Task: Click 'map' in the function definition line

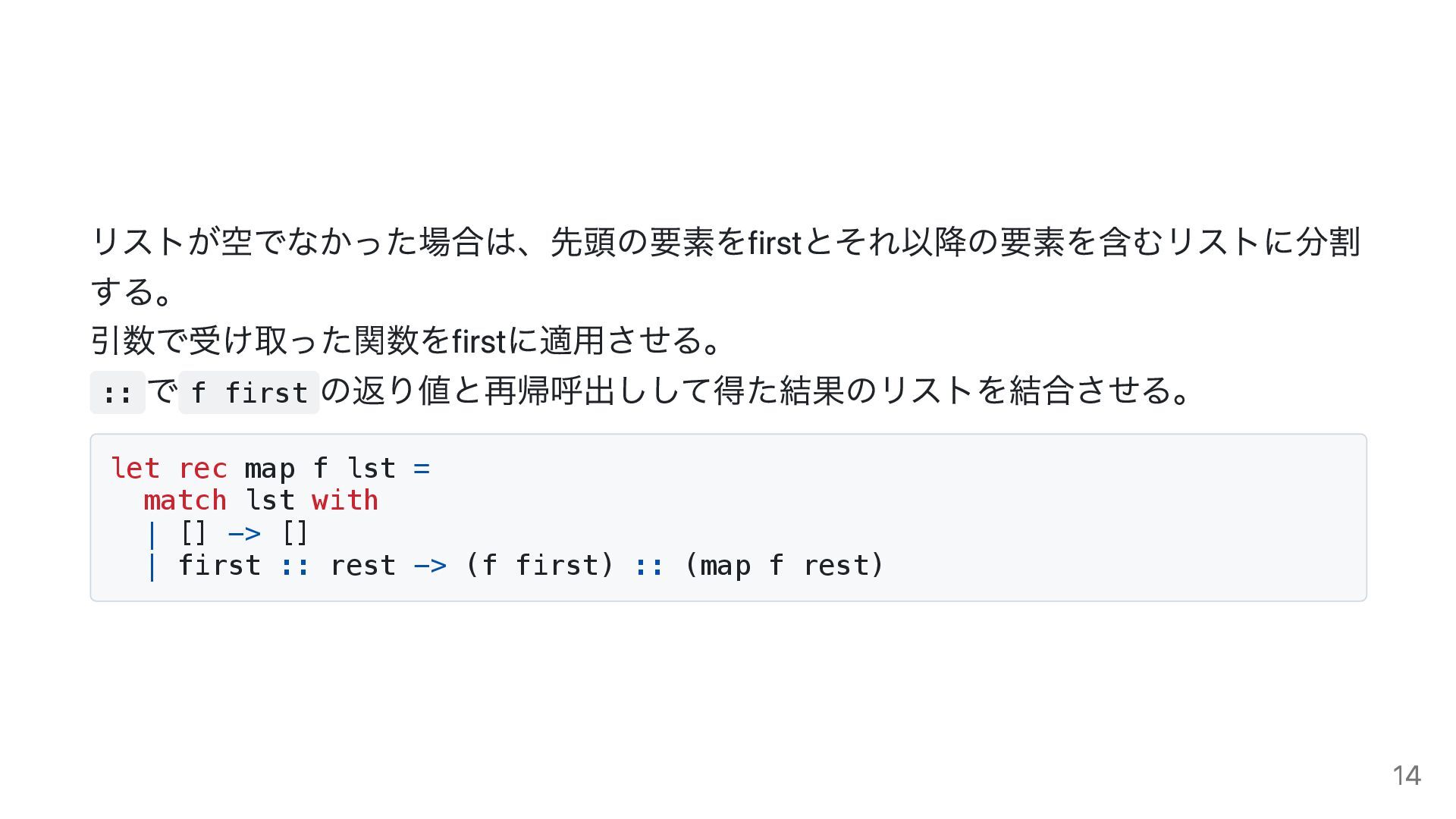Action: point(269,469)
